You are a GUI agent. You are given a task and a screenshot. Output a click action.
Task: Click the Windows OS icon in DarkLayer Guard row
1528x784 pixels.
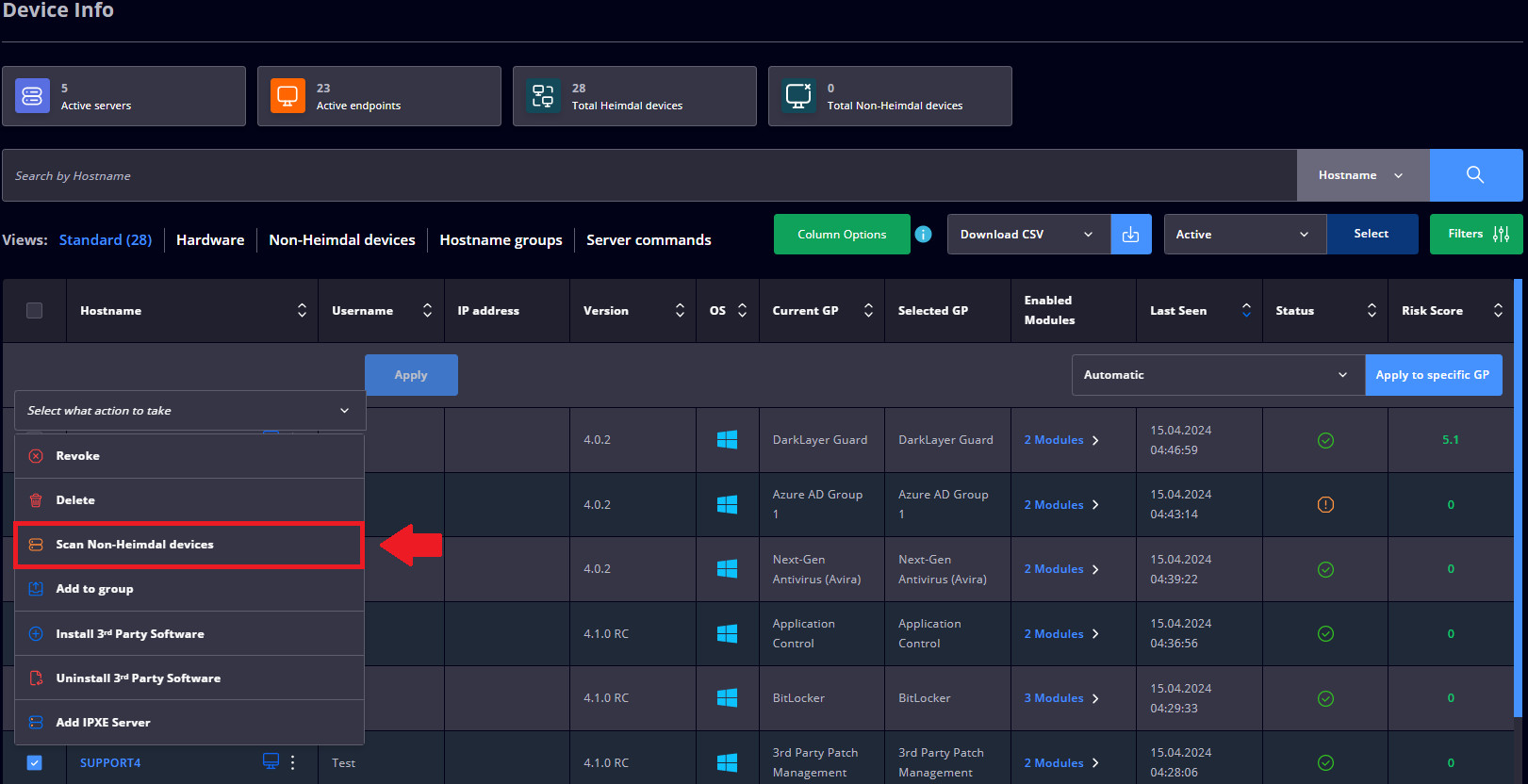pos(727,440)
